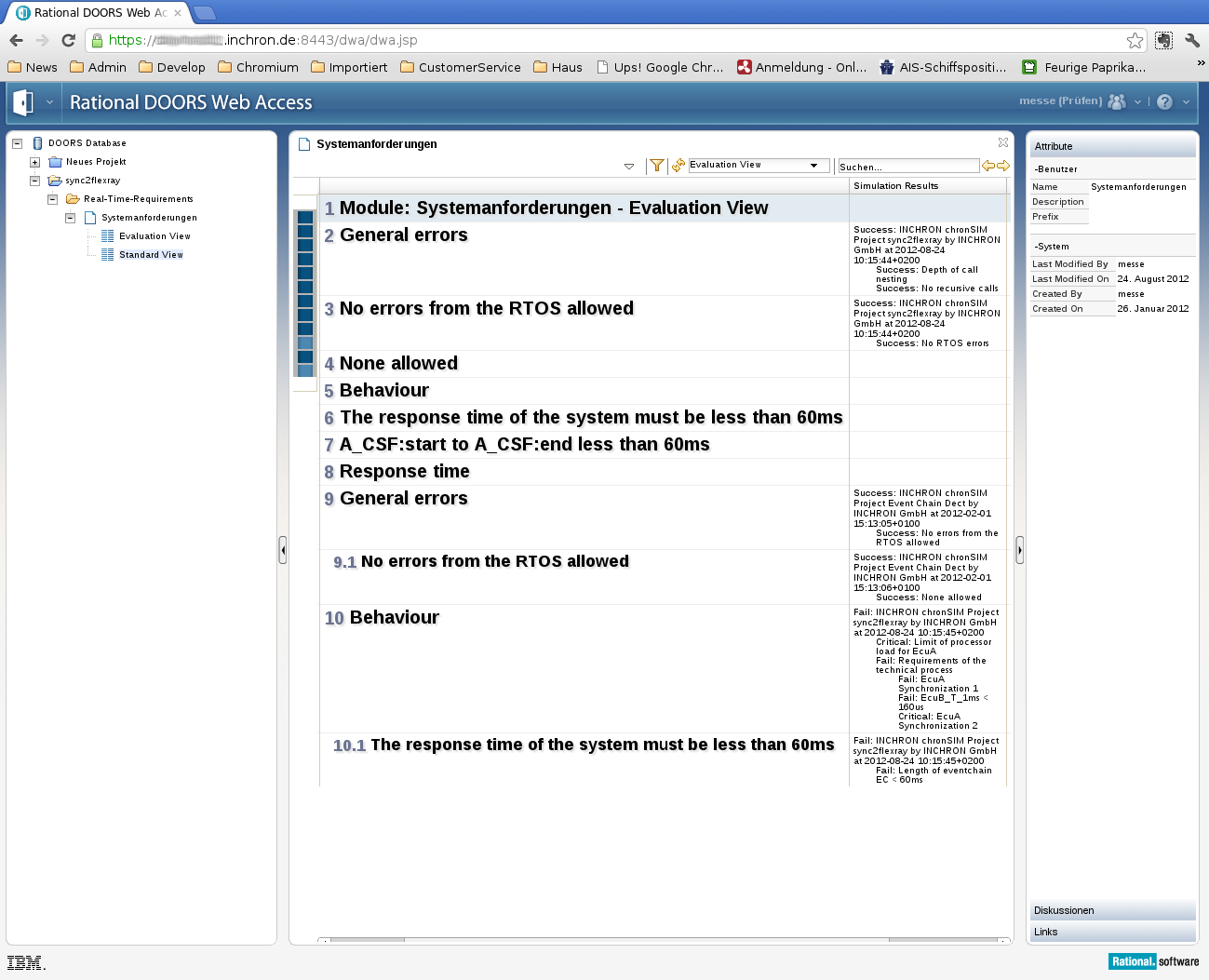Go back in browser
Viewport: 1209px width, 980px height.
[x=16, y=40]
